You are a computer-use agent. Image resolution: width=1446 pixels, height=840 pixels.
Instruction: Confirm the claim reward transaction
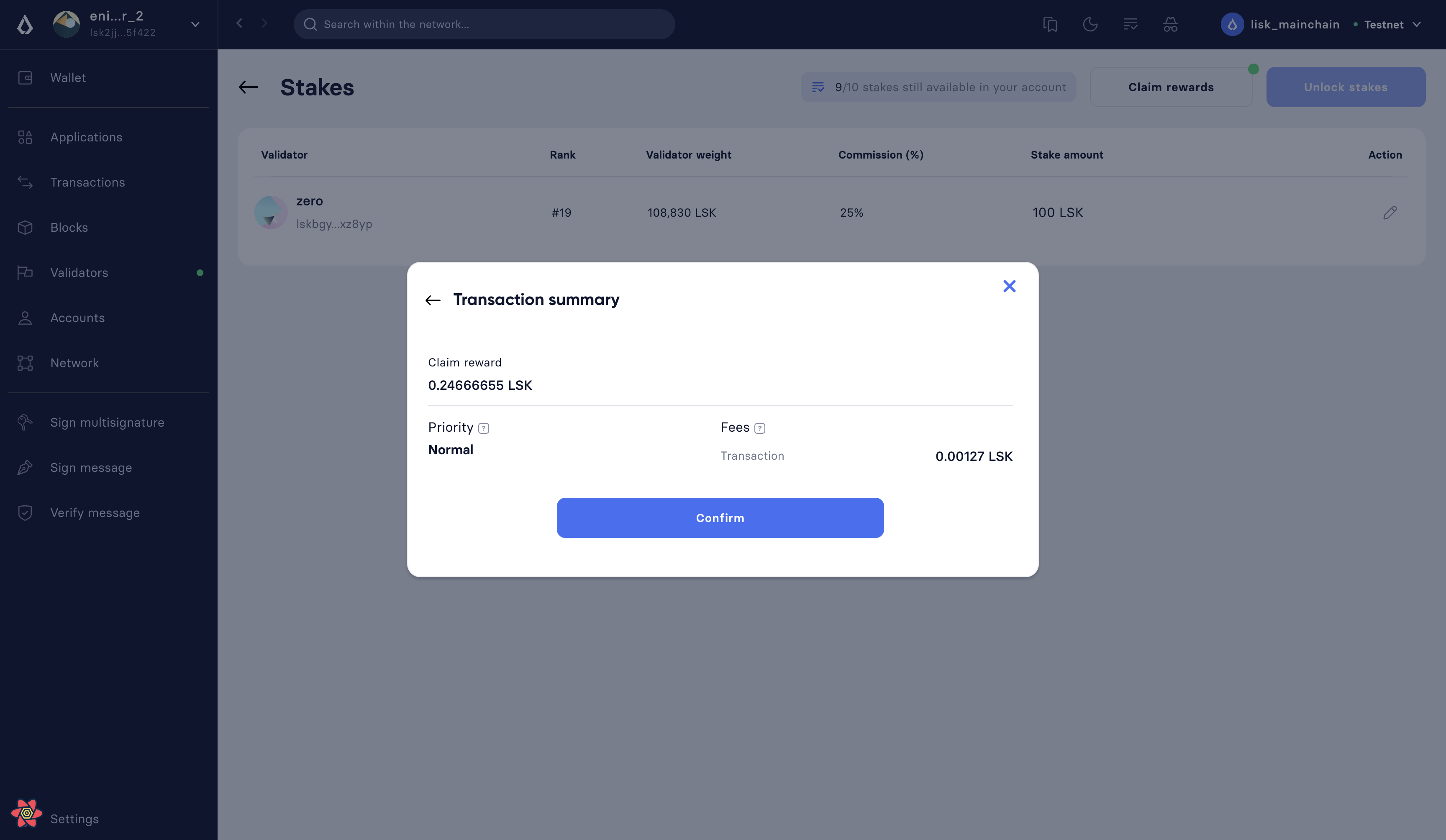(x=720, y=518)
